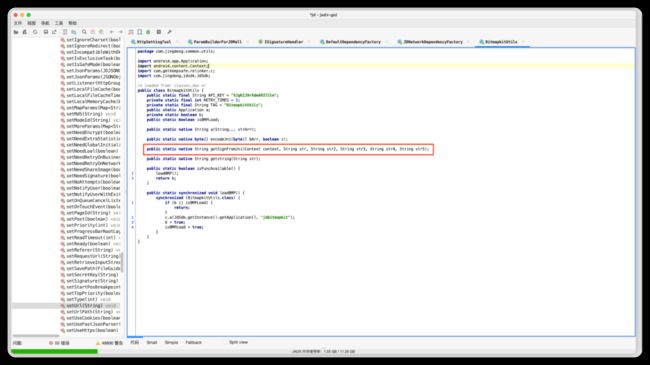
Task: Click the green bug toolbar icon
Action: point(148,32)
